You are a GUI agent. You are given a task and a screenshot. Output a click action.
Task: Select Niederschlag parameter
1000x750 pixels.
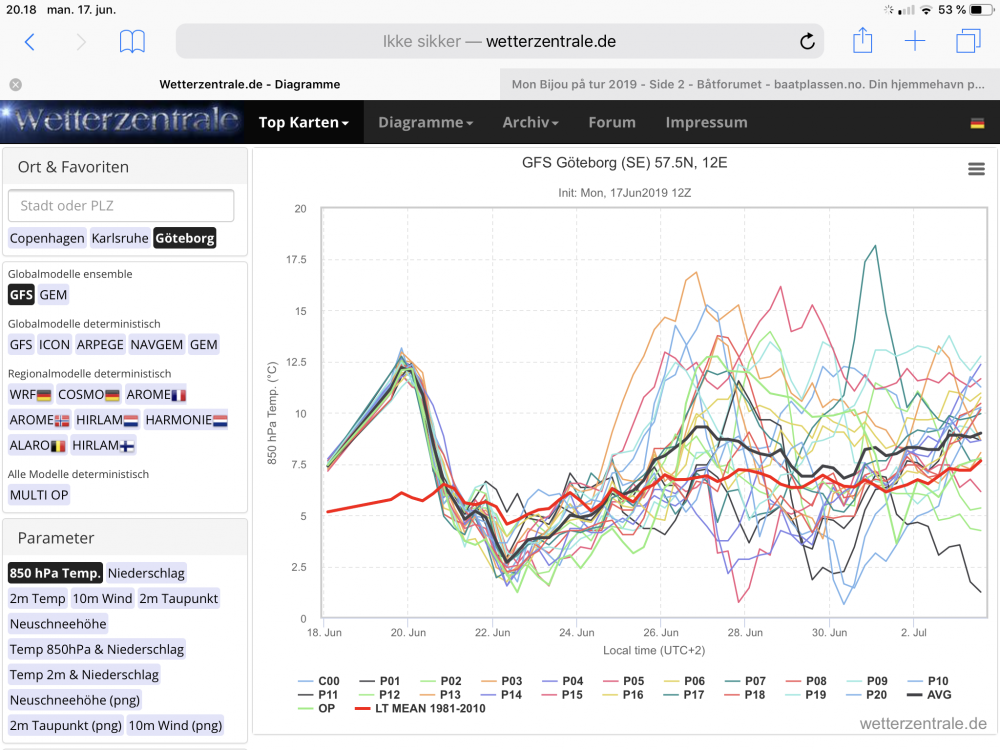point(146,573)
